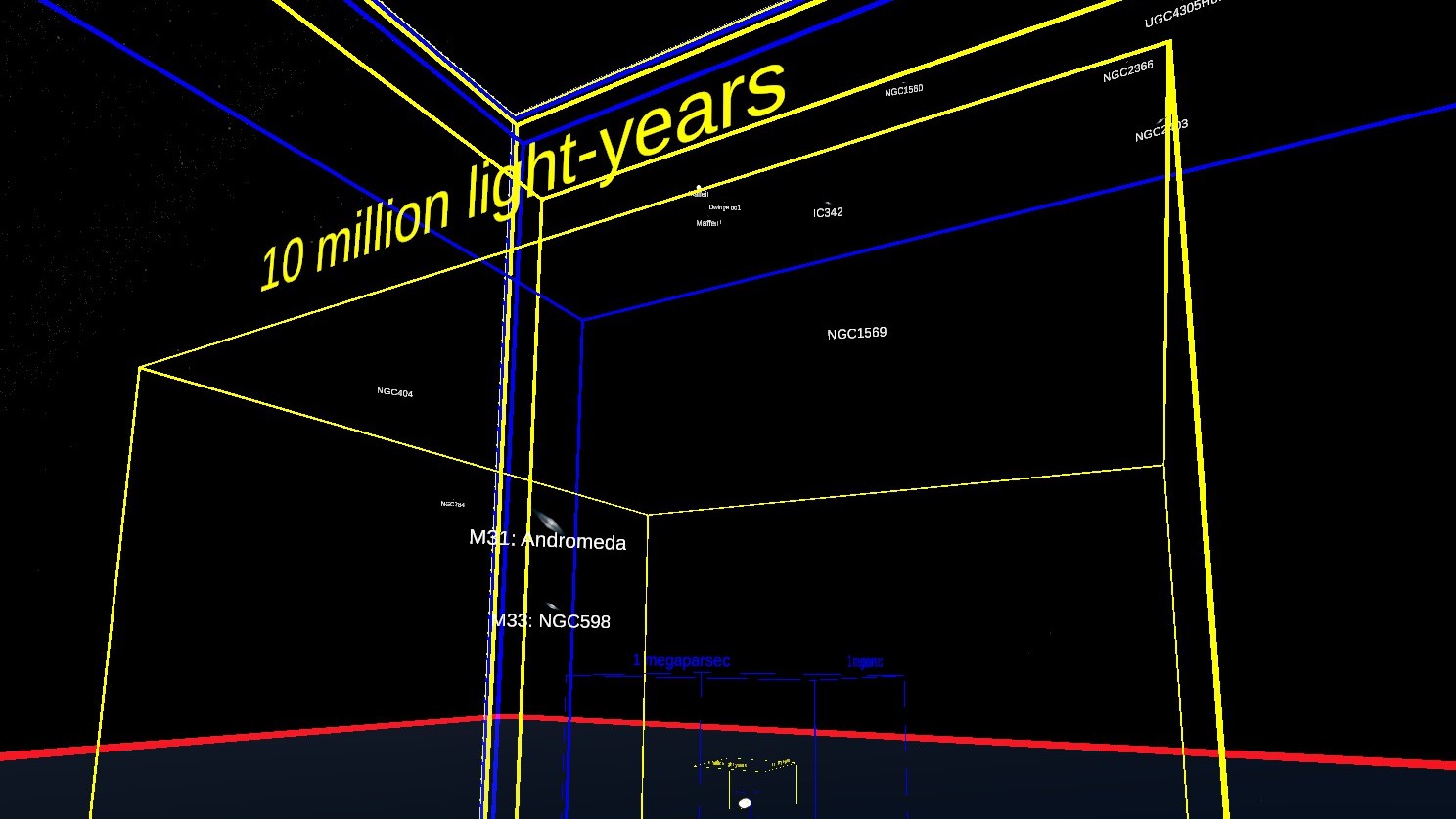Click the Dwingeloo1 label
Image resolution: width=1456 pixels, height=819 pixels.
725,207
